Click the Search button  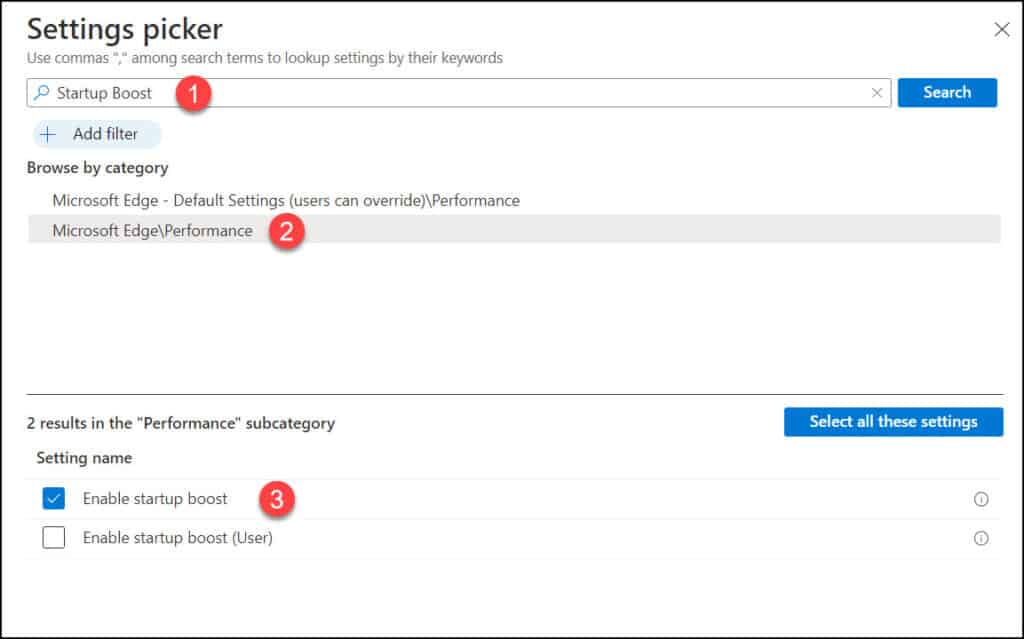947,93
